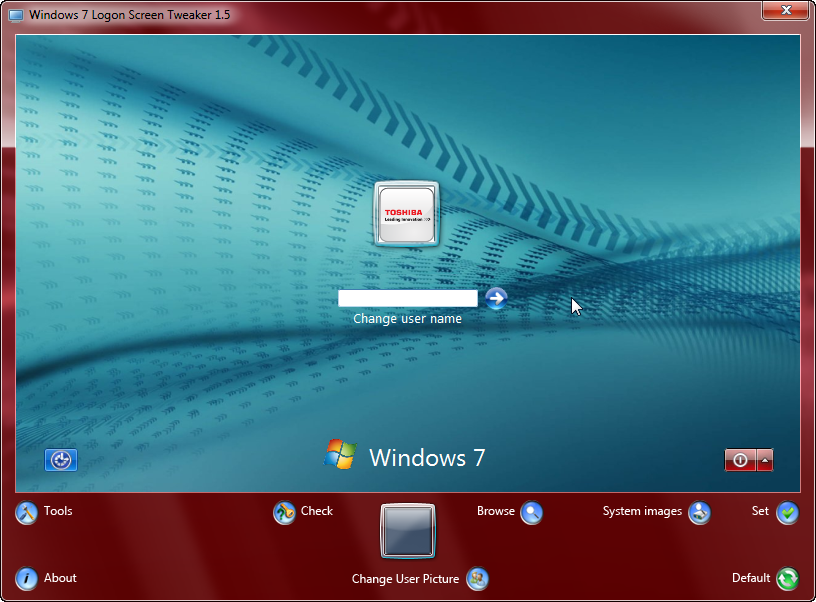Expand the shutdown options arrow

point(765,460)
